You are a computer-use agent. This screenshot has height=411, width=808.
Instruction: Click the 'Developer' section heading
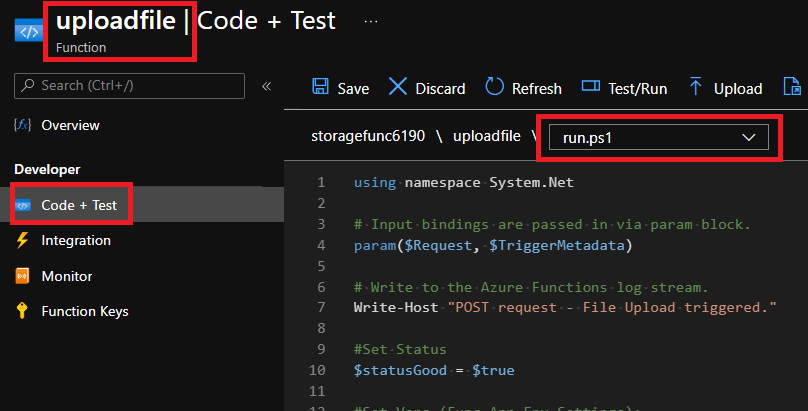[x=47, y=169]
